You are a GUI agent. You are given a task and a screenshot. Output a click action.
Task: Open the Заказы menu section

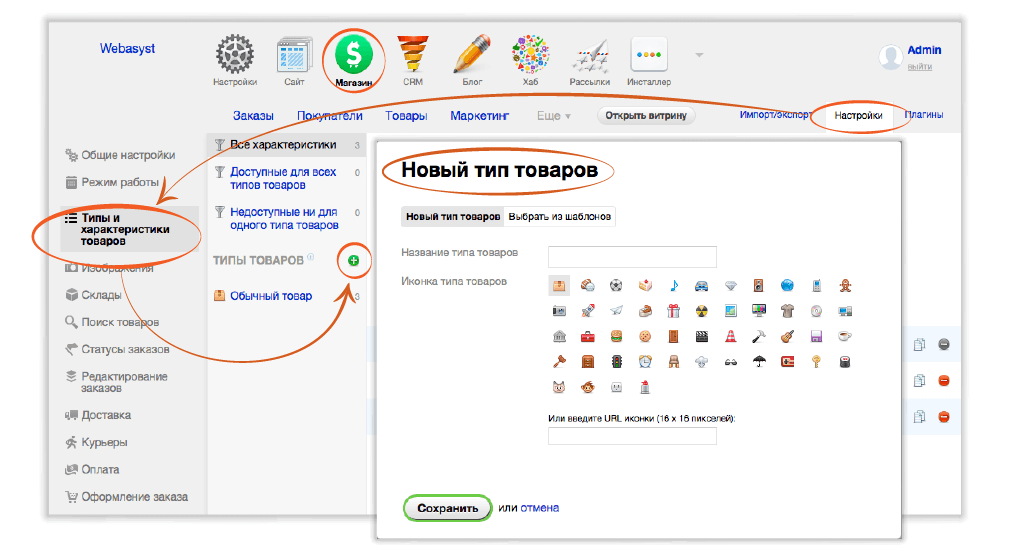253,115
